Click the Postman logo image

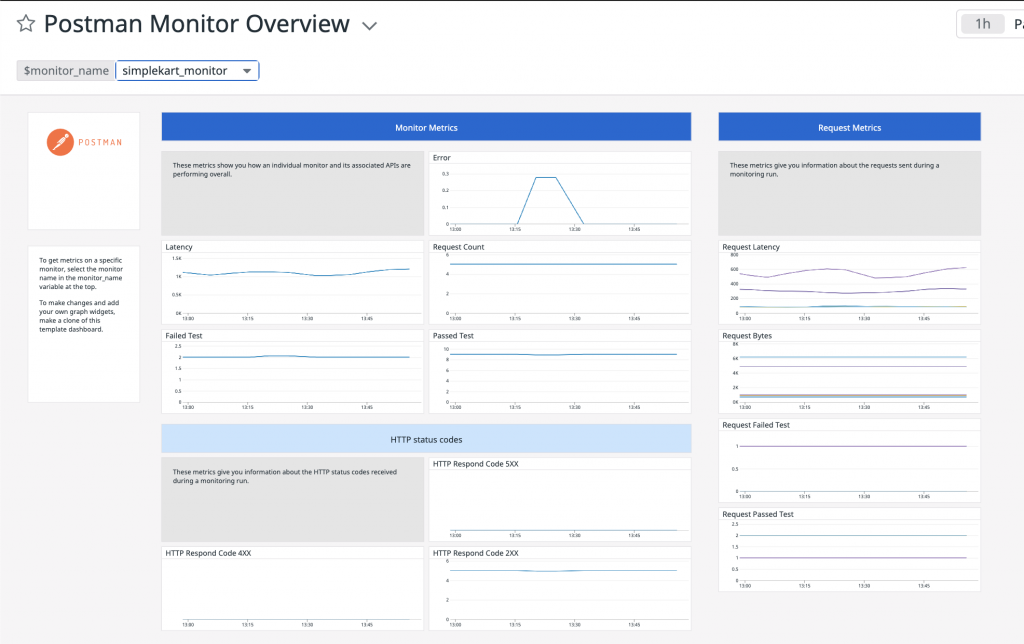[84, 142]
